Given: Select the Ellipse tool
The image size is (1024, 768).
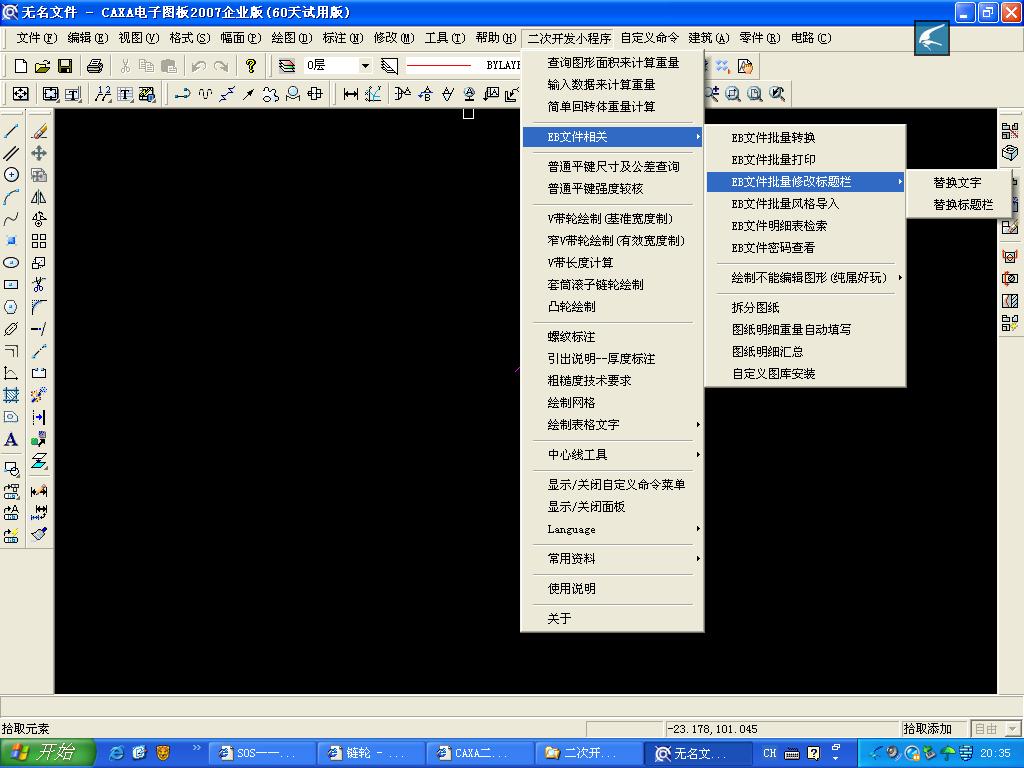Looking at the screenshot, I should coord(11,263).
